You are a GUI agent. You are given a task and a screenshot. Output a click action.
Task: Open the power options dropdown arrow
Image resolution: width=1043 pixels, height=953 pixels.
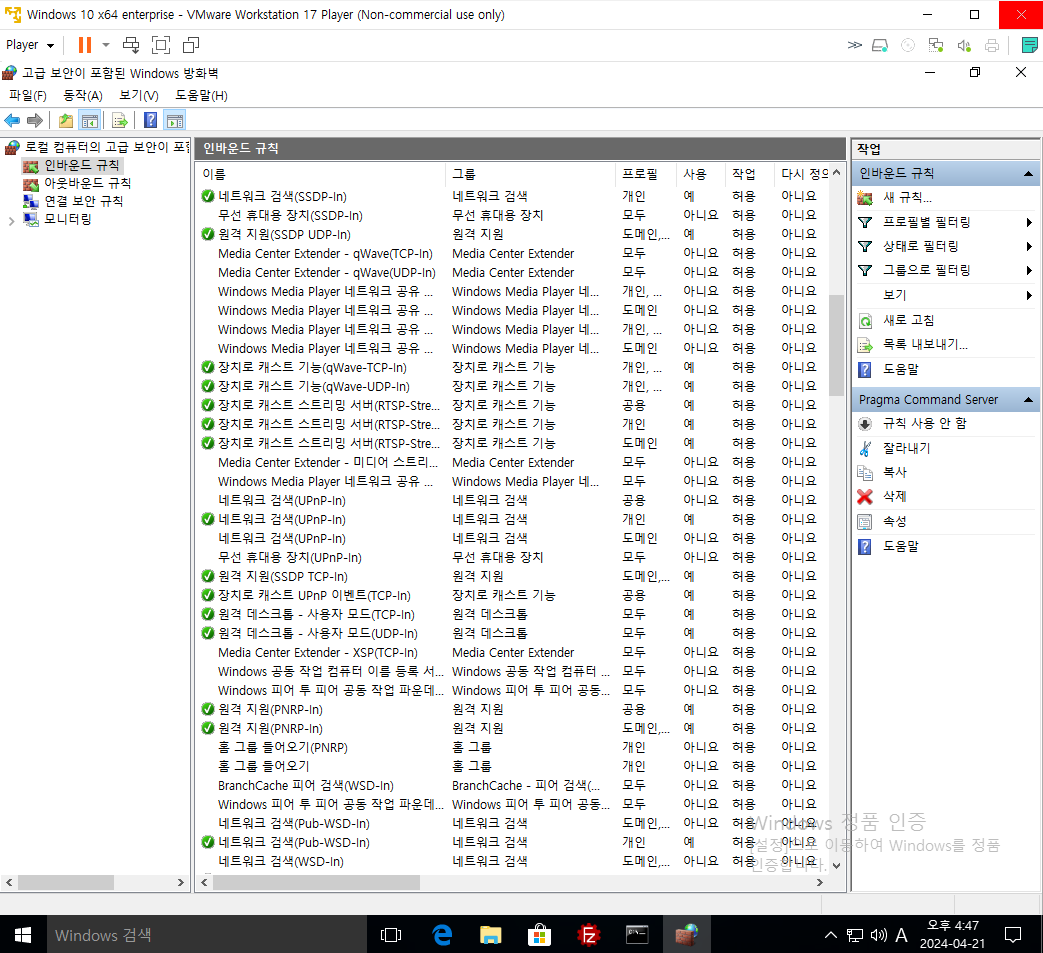106,45
